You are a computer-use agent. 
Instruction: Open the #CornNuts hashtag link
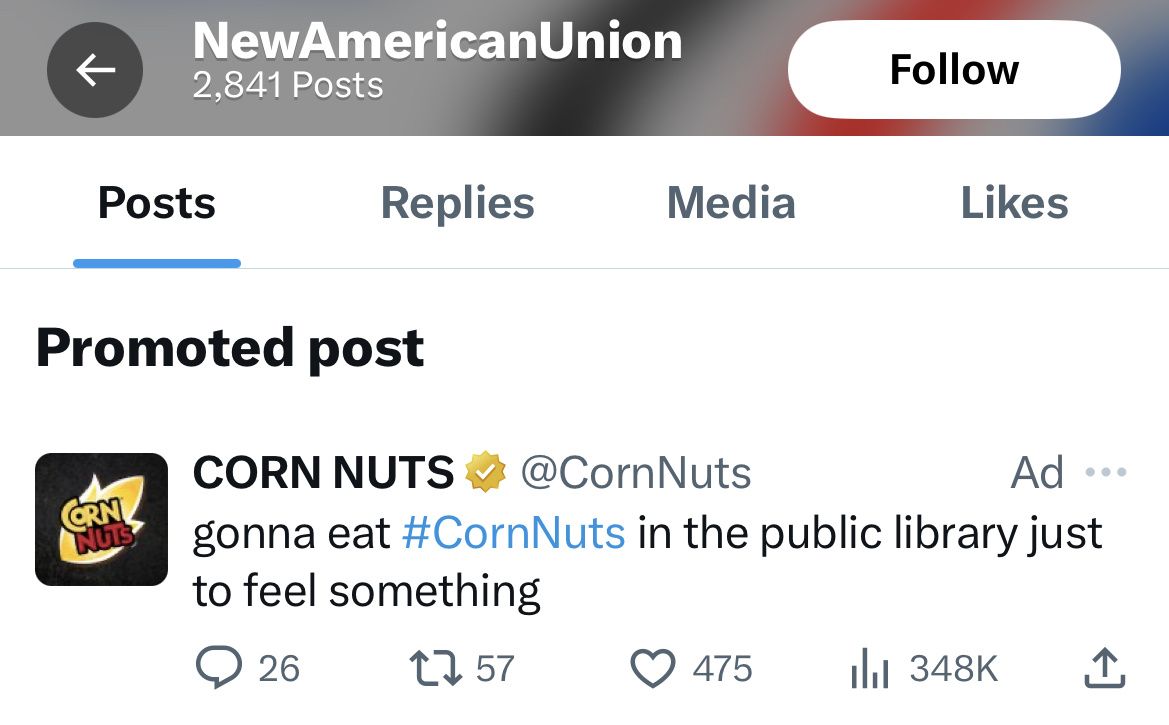coord(513,532)
